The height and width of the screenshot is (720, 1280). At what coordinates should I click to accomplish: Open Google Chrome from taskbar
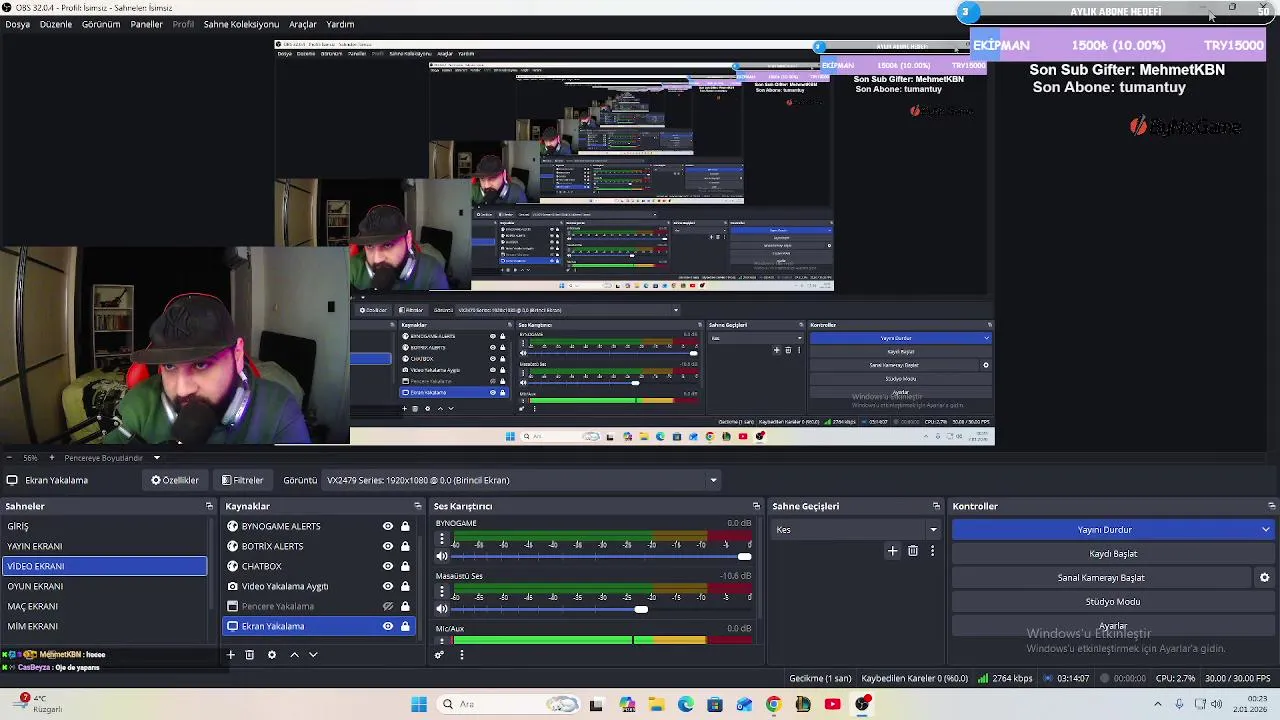click(773, 704)
